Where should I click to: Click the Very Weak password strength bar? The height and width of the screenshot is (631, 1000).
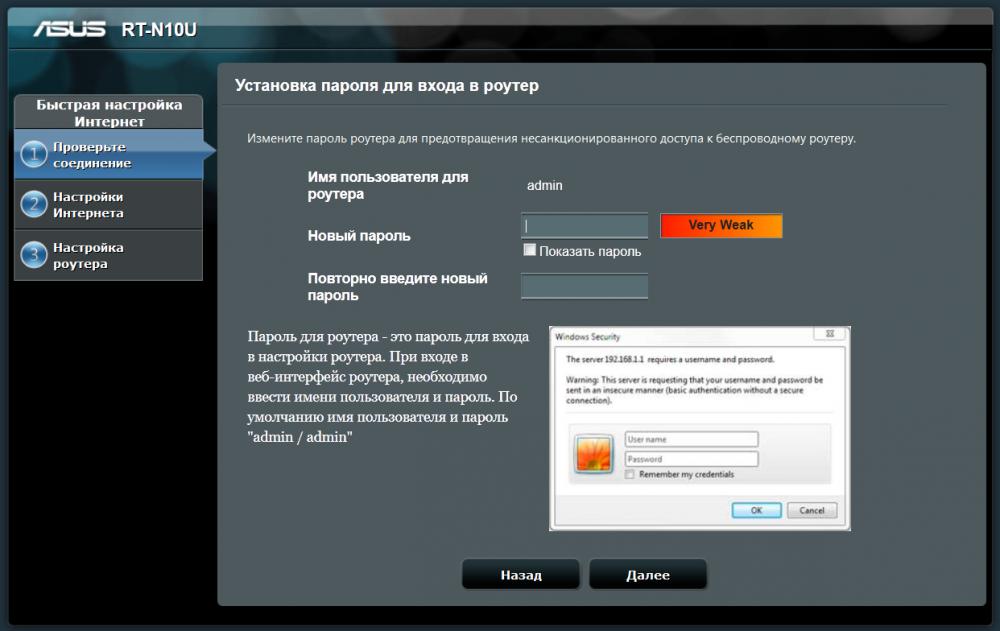click(721, 226)
